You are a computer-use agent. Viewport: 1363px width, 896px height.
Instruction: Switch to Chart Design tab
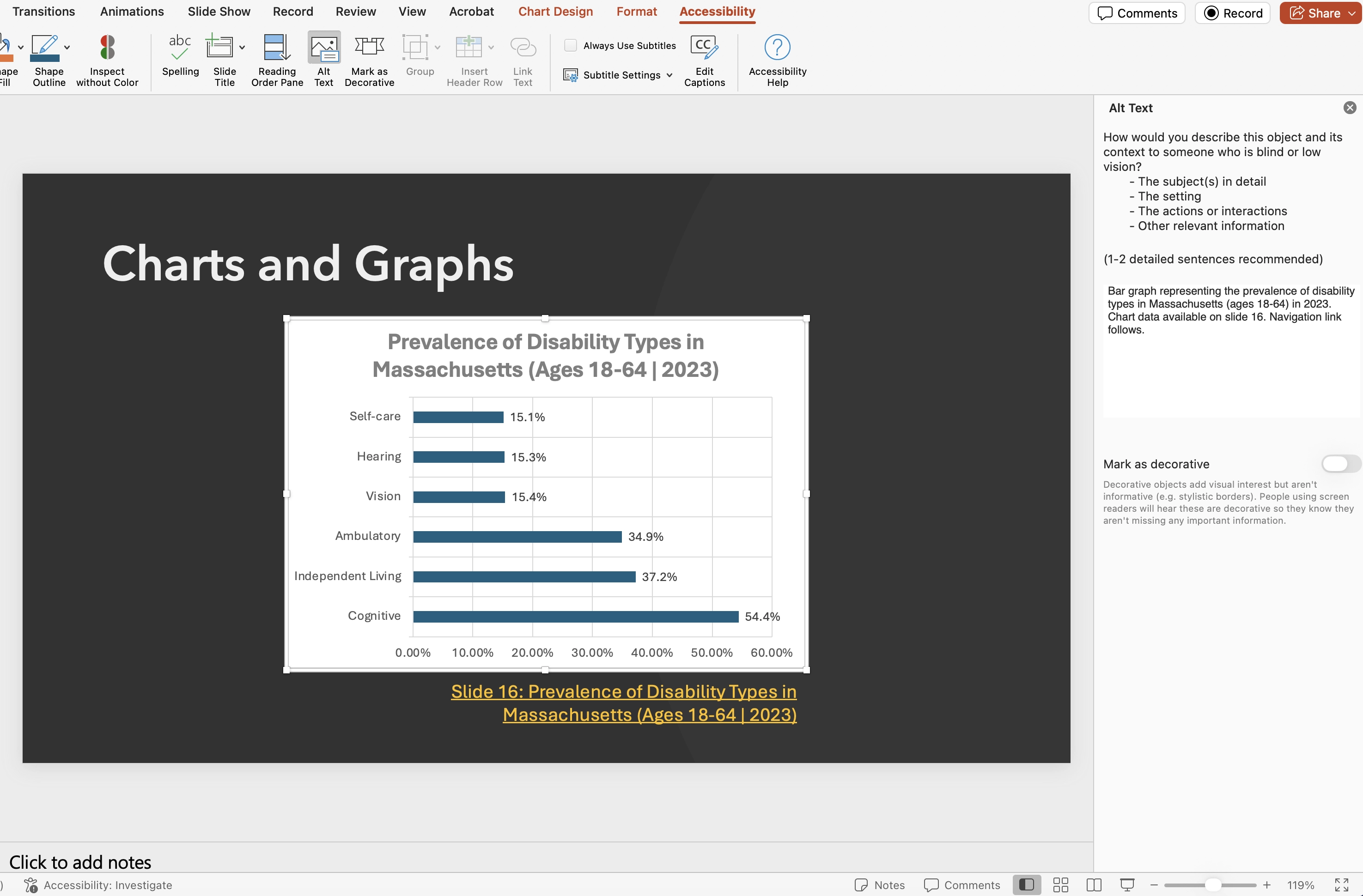point(555,12)
